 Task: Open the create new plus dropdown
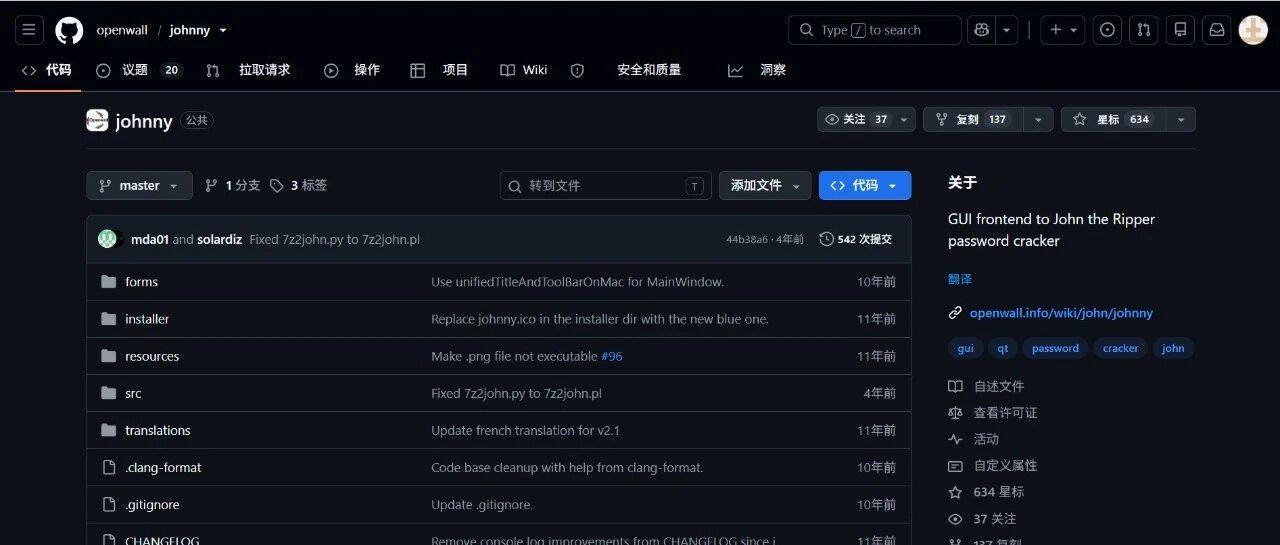[x=1062, y=30]
